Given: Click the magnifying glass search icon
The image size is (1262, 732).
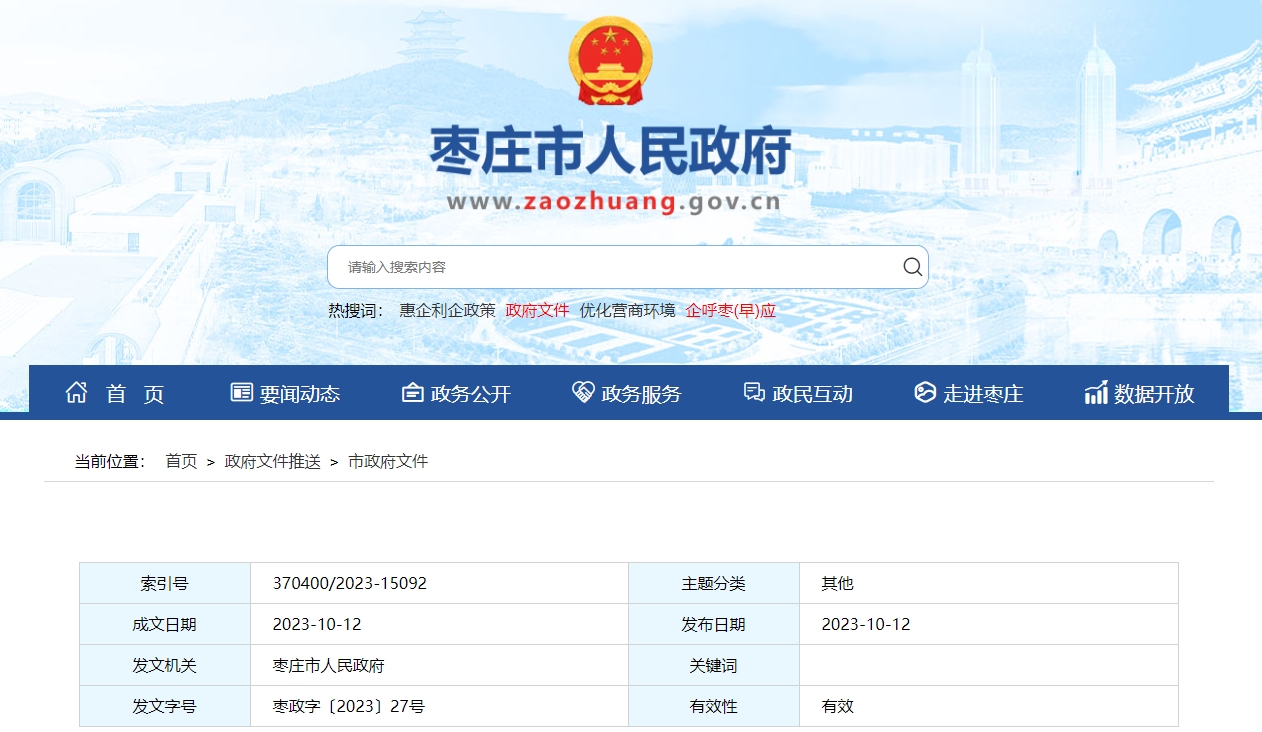Looking at the screenshot, I should coord(912,267).
